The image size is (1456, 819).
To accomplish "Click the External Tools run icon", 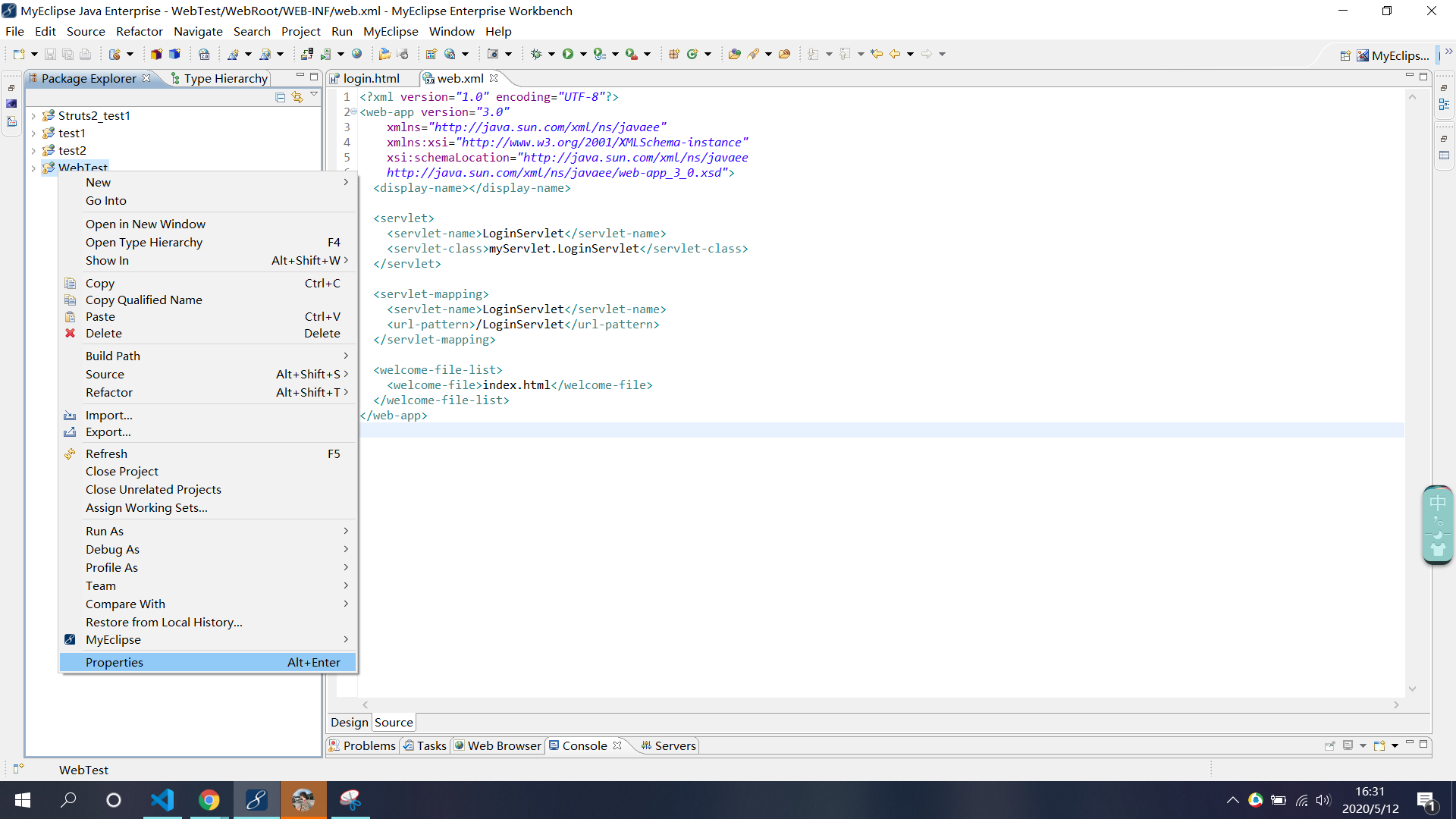I will coord(631,54).
